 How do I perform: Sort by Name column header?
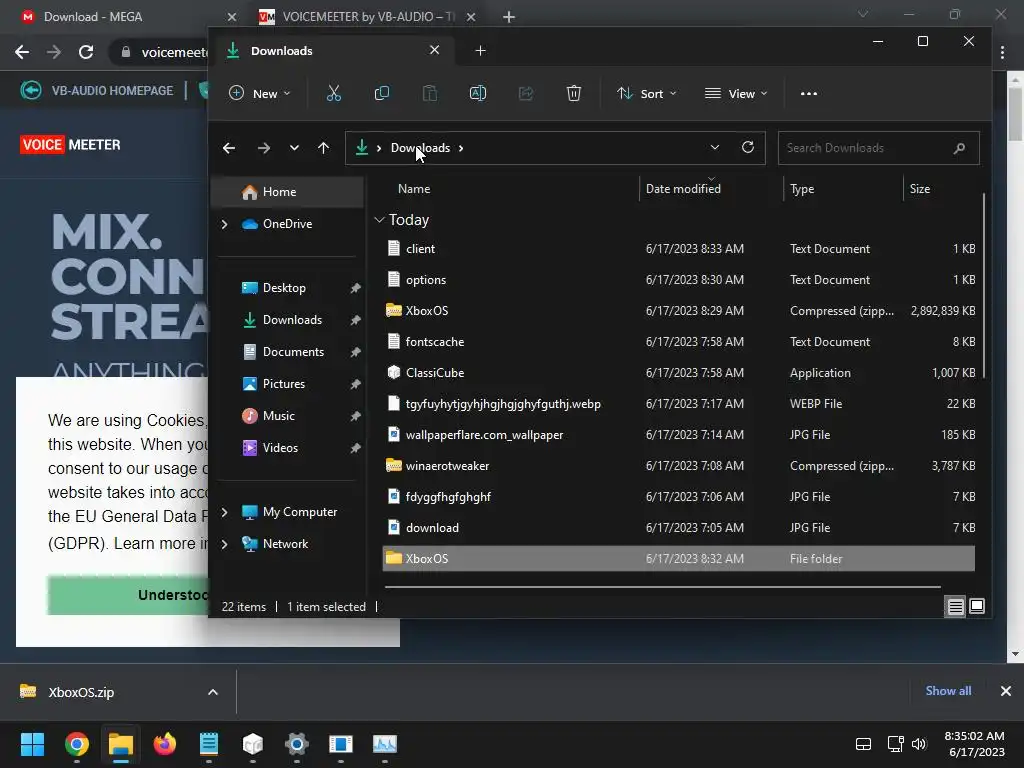pos(414,189)
